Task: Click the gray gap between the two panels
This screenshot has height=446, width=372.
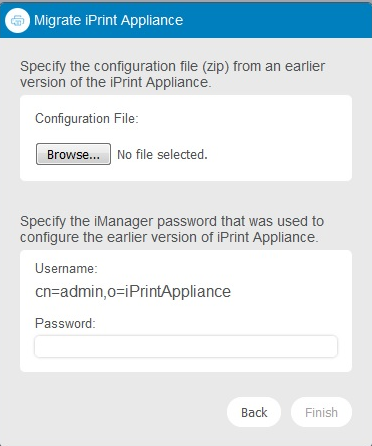Action: 186,197
